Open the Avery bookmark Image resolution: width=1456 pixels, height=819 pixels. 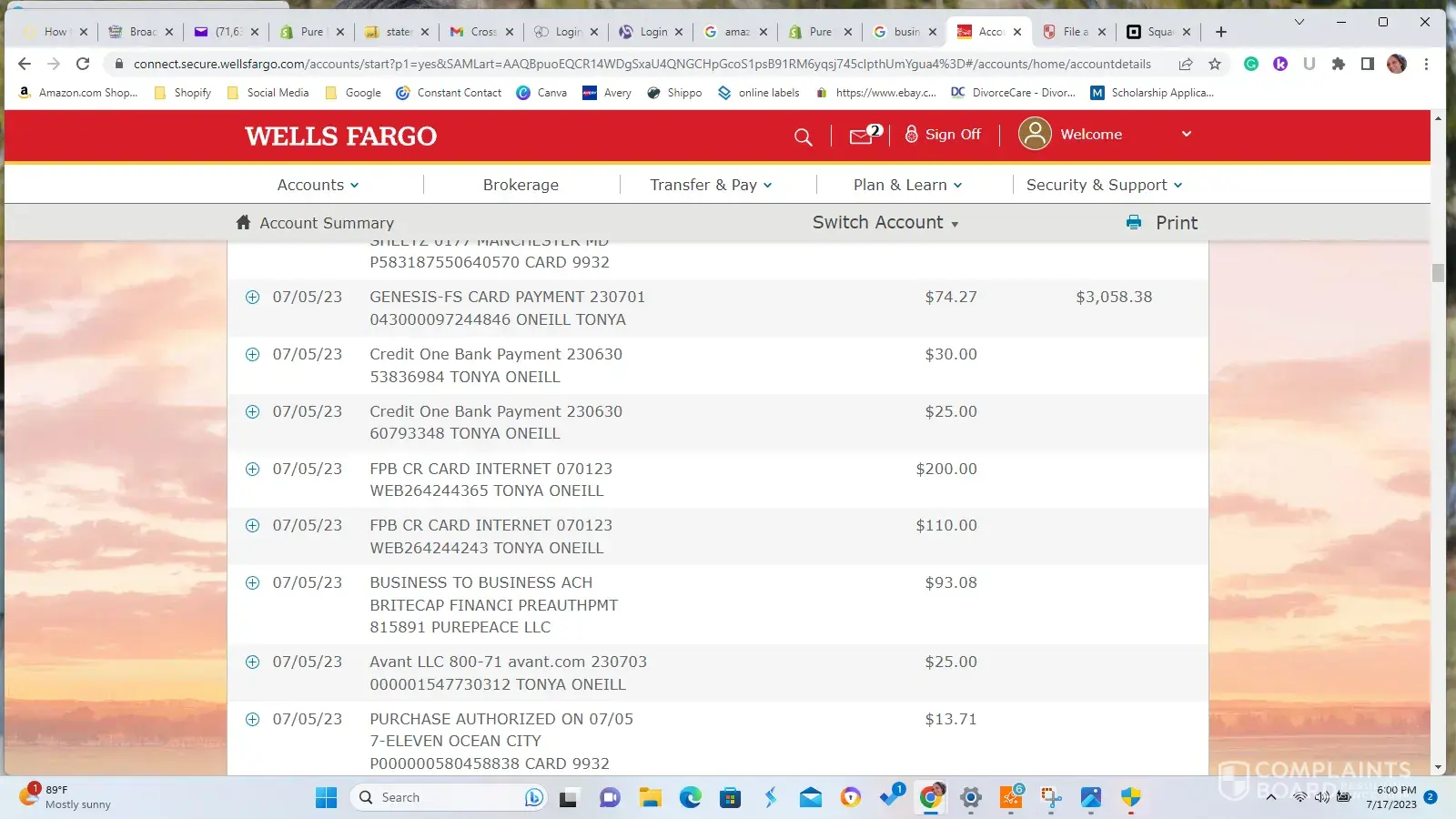tap(607, 93)
